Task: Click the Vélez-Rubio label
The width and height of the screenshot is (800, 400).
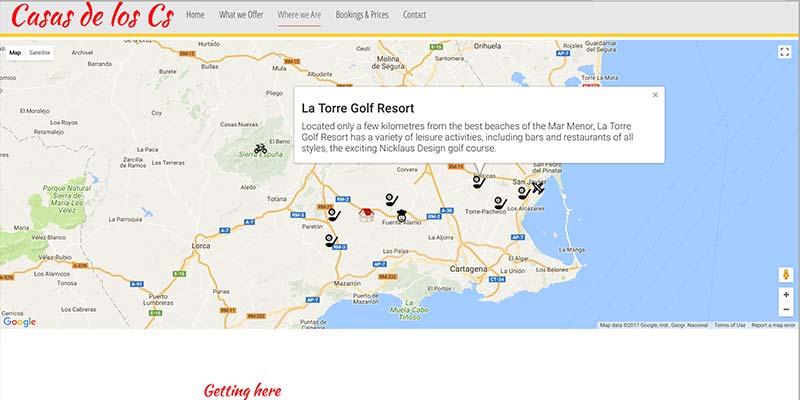Action: pyautogui.click(x=56, y=258)
